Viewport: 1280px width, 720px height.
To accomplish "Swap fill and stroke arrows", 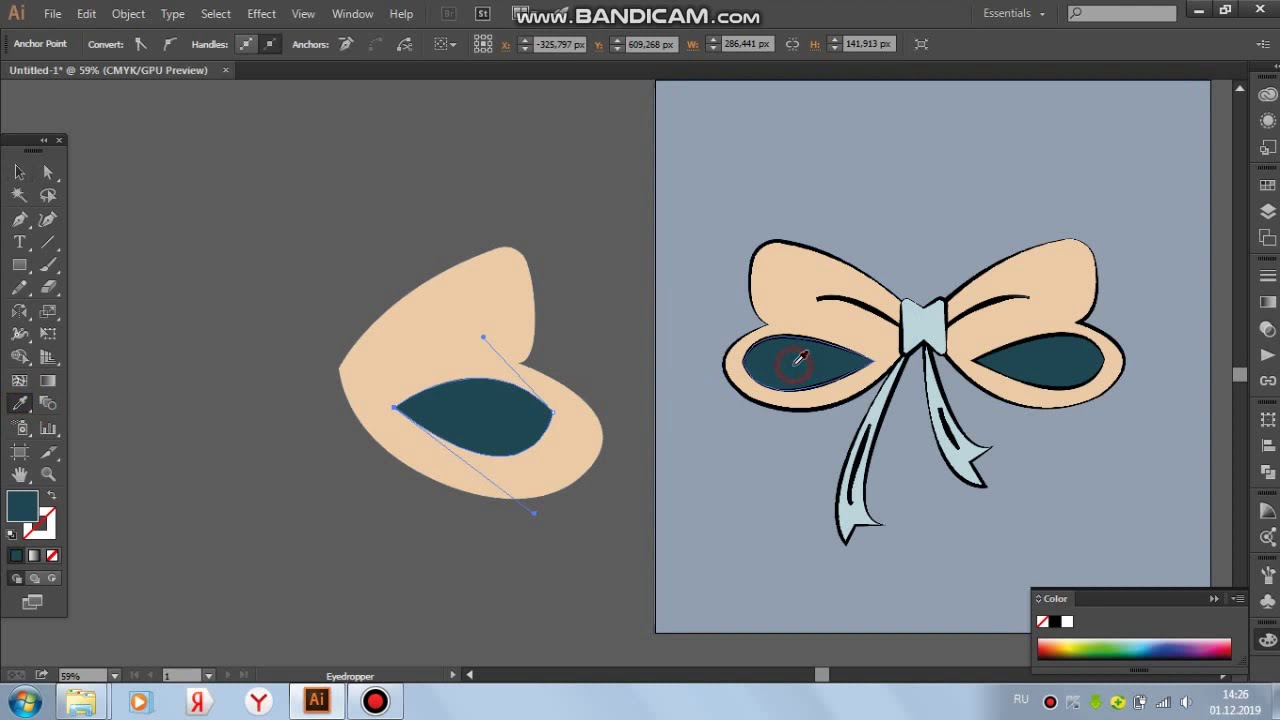I will (51, 496).
